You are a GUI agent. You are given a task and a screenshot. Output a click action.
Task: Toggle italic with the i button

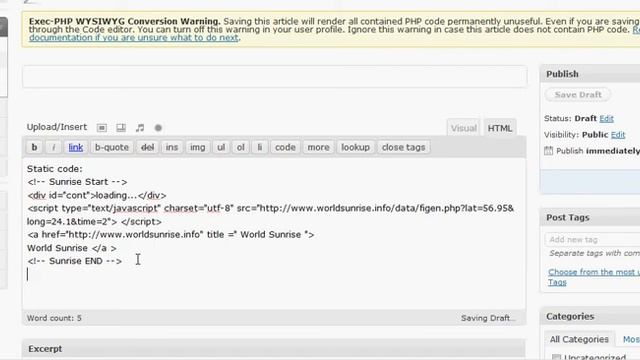point(53,147)
